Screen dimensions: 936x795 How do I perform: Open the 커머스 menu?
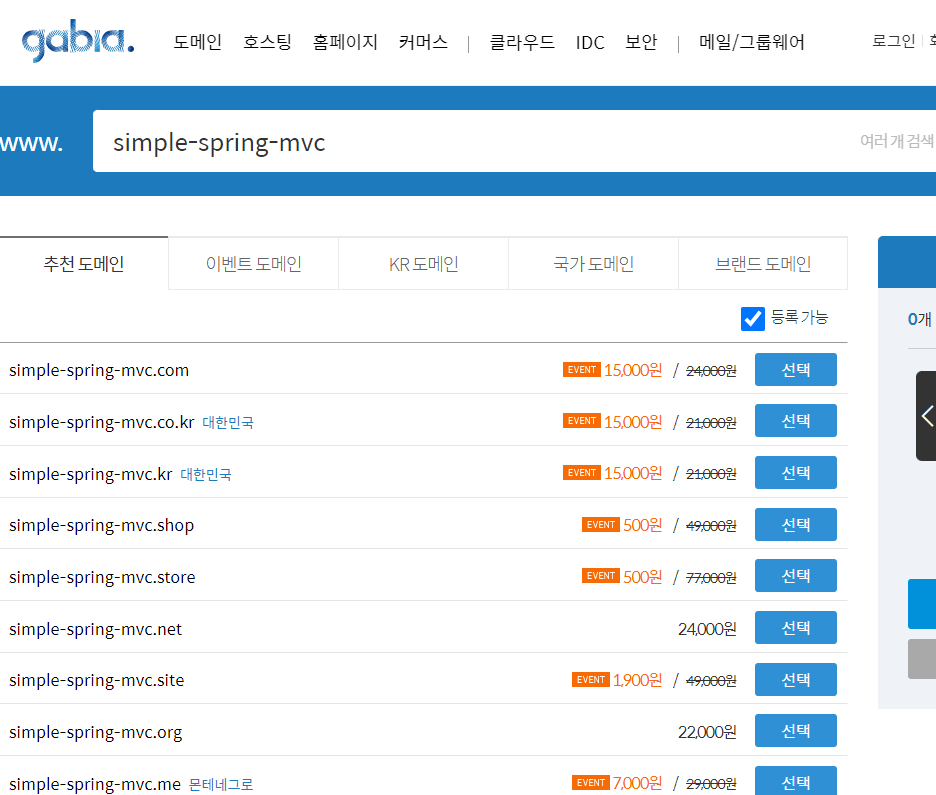coord(423,42)
